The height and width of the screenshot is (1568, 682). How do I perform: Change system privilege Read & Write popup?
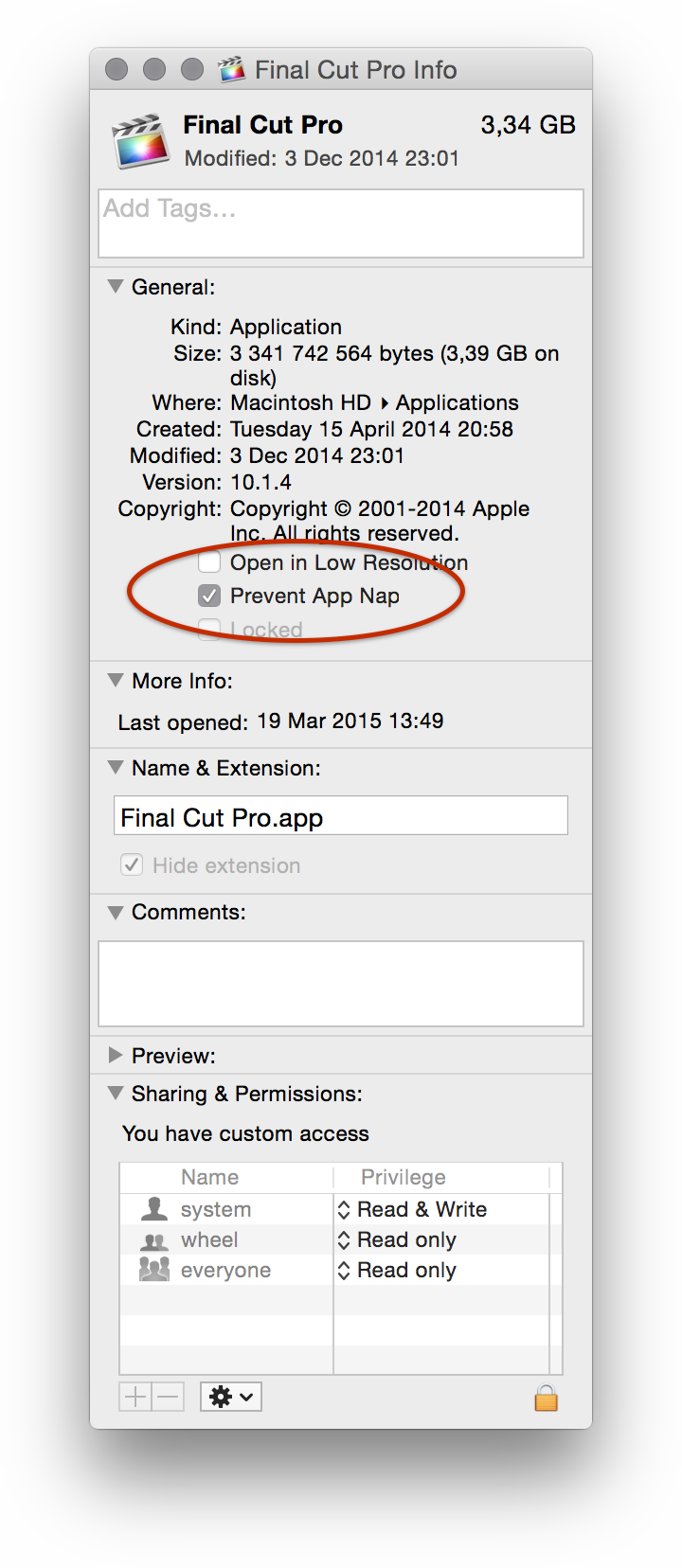tap(412, 1209)
